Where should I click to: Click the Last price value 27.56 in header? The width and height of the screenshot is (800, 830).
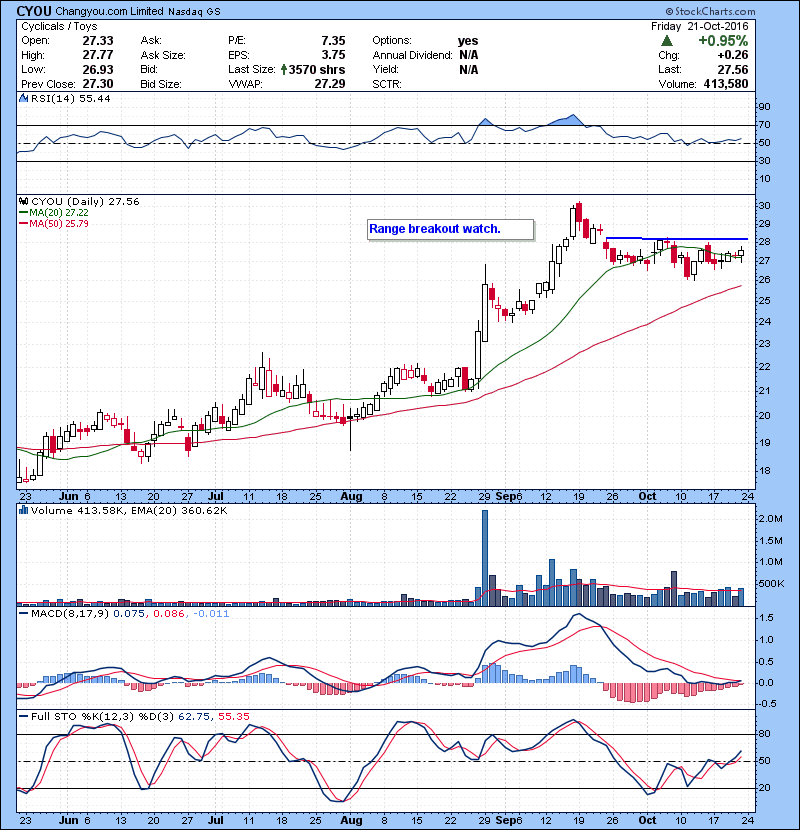tap(733, 69)
